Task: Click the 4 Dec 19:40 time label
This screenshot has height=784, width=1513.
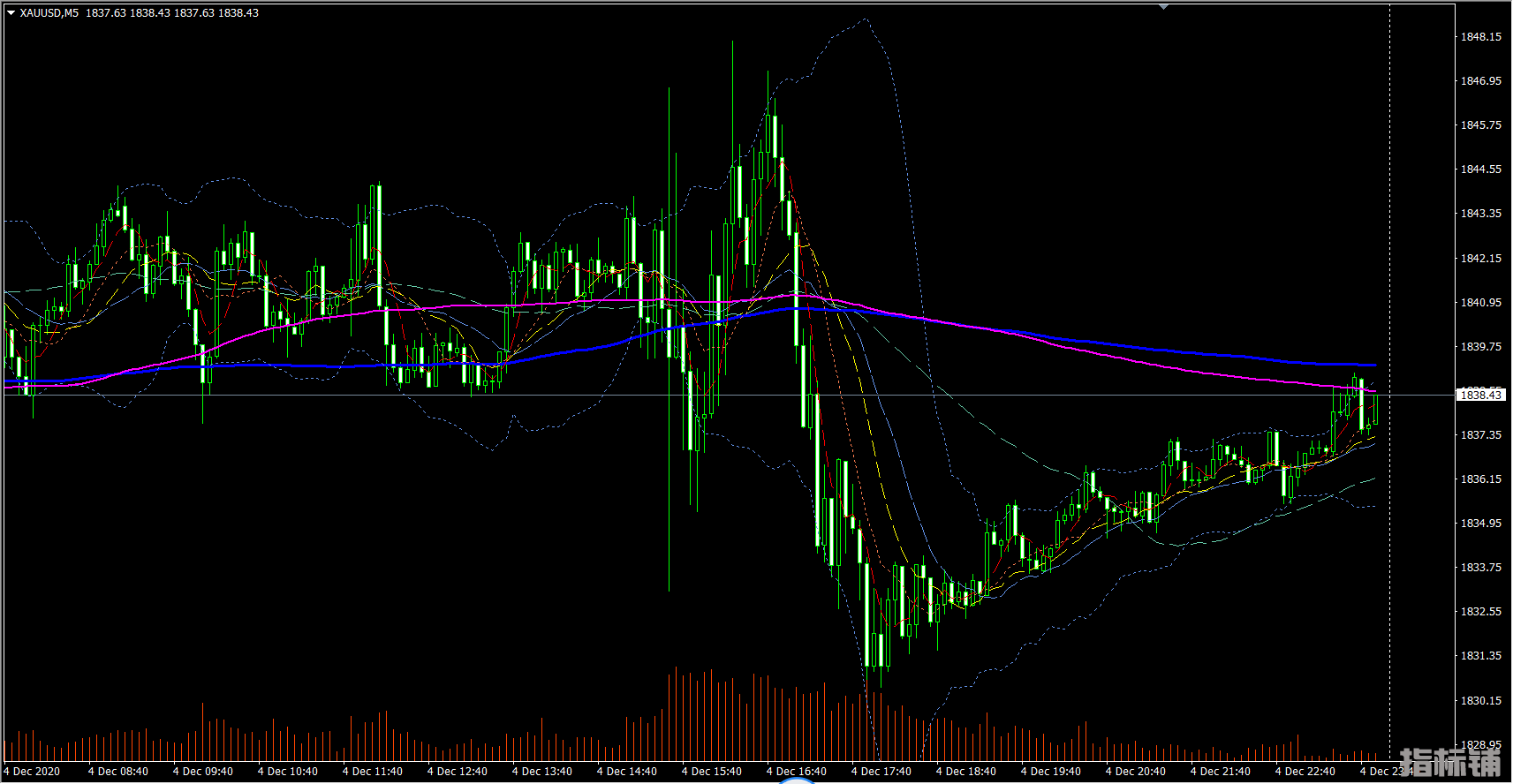Action: 1051,771
